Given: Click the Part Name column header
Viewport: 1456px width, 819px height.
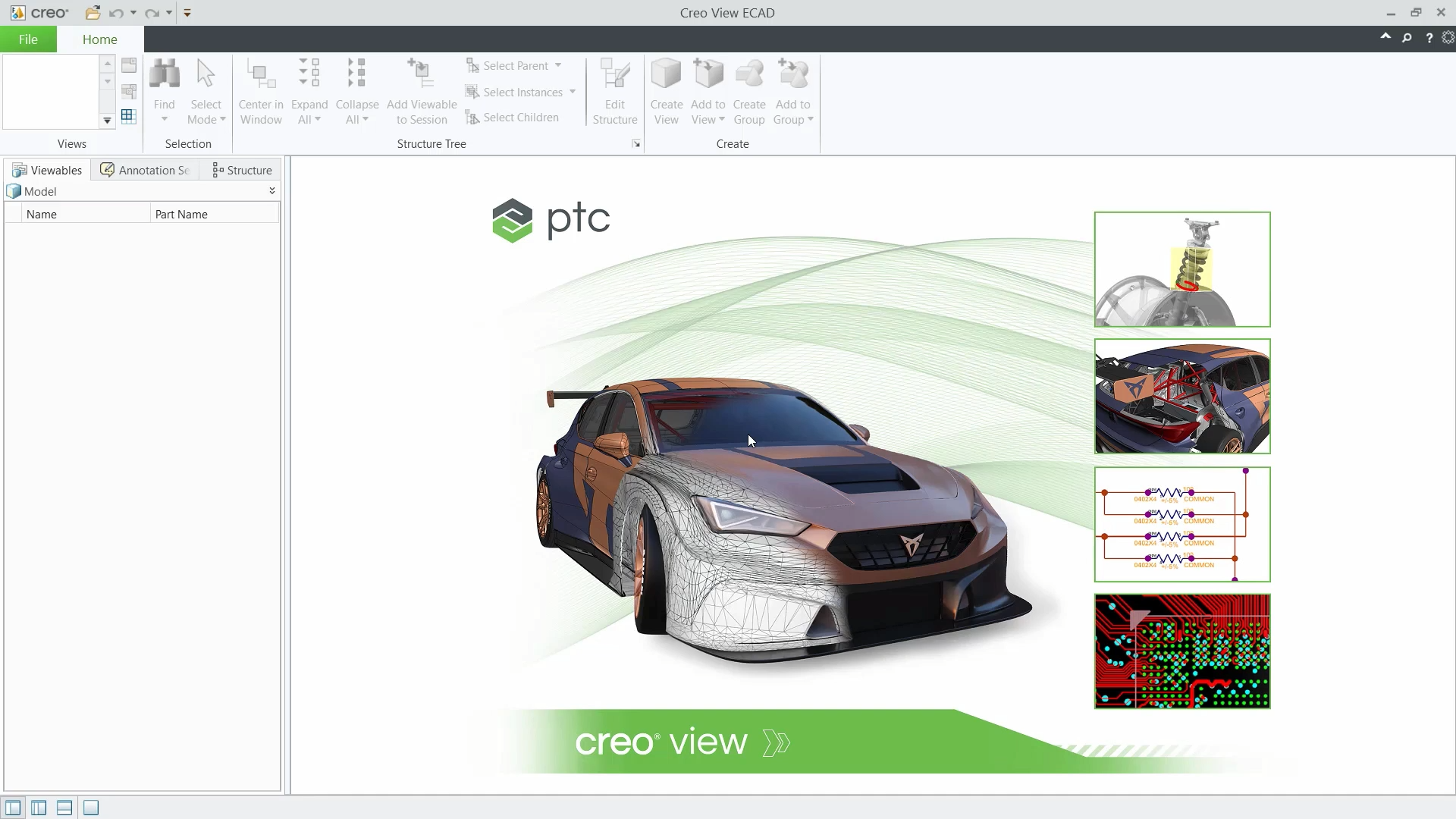Looking at the screenshot, I should (215, 214).
